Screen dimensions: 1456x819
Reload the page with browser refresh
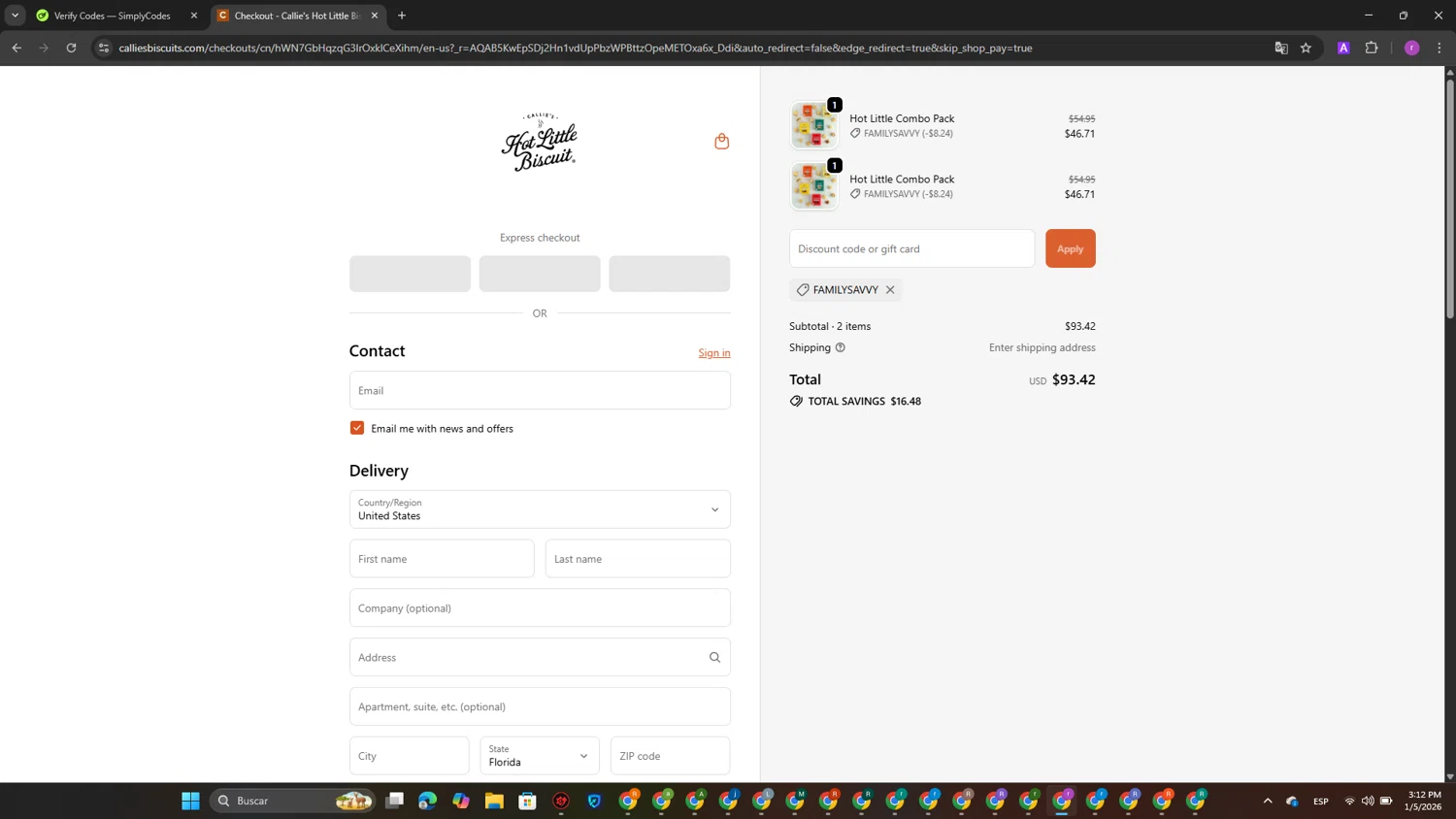tap(71, 48)
